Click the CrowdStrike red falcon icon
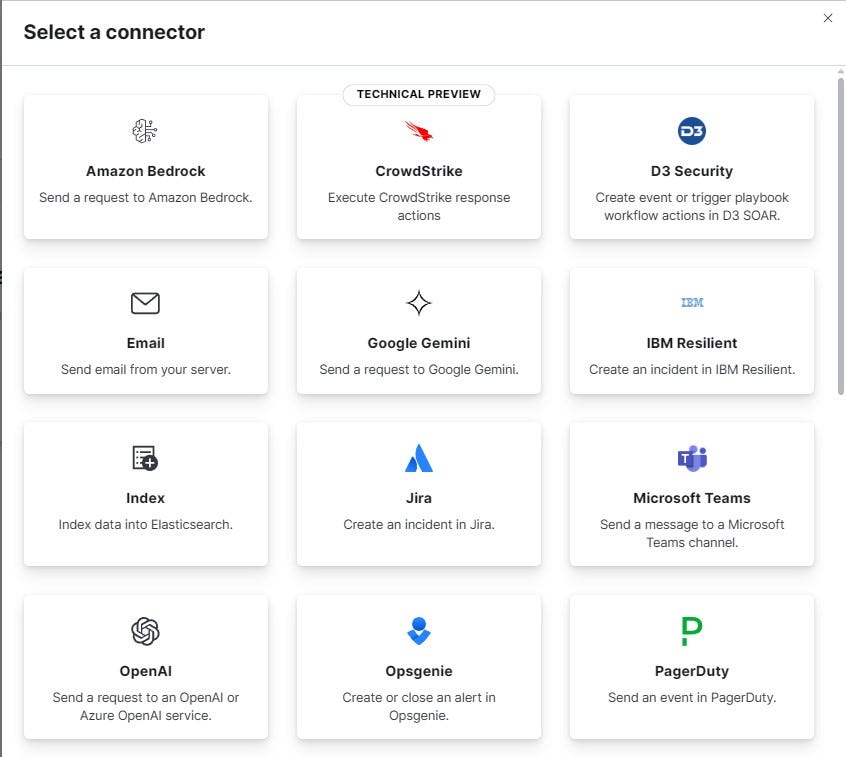This screenshot has width=846, height=757. pyautogui.click(x=419, y=131)
